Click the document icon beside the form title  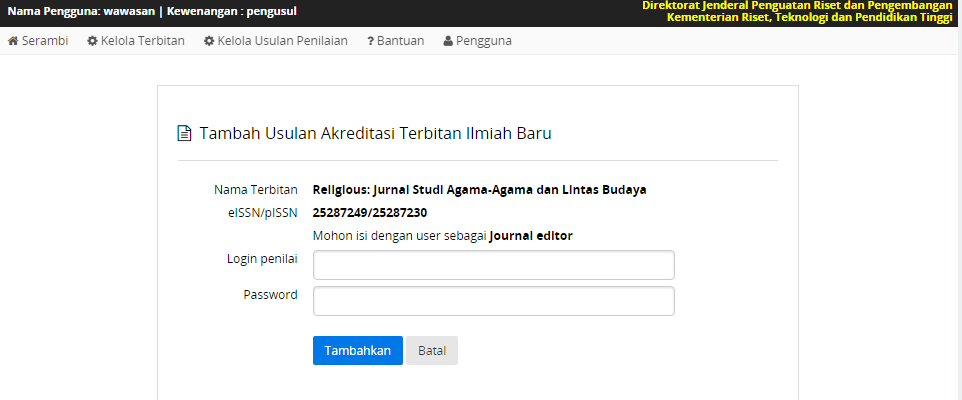(x=184, y=133)
